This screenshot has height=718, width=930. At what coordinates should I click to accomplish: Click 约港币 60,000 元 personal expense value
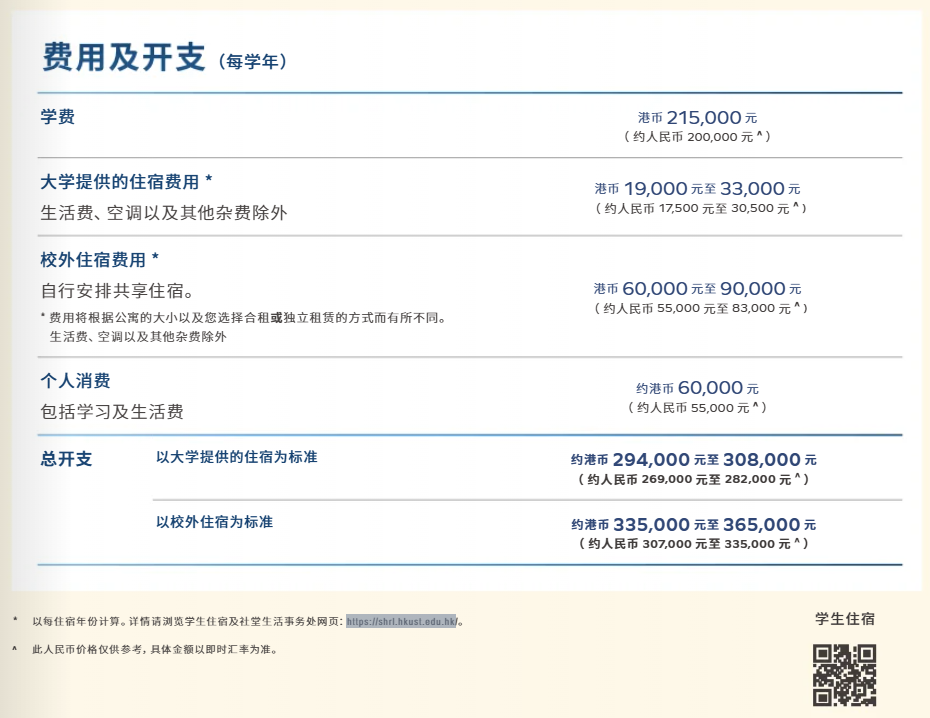(x=698, y=388)
